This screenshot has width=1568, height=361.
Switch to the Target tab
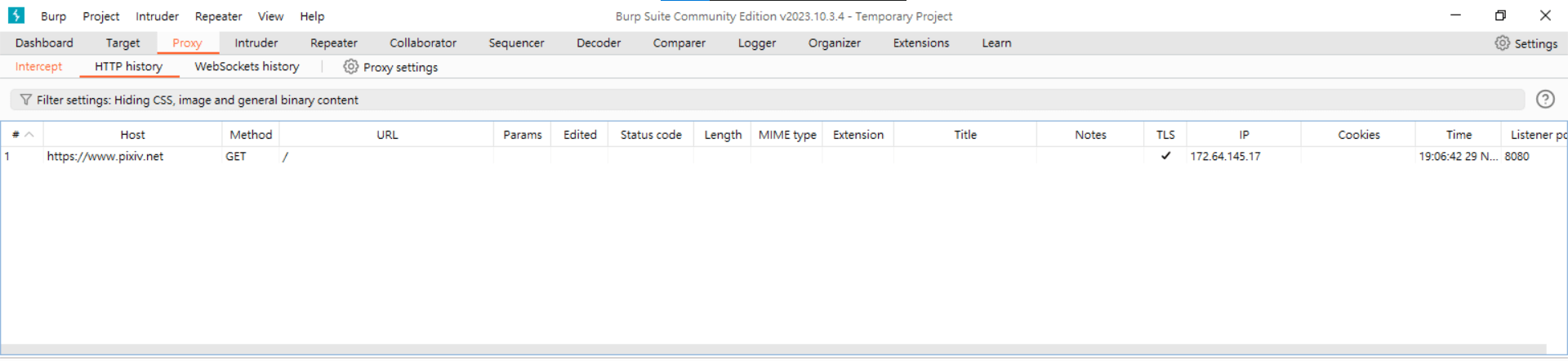pyautogui.click(x=122, y=43)
